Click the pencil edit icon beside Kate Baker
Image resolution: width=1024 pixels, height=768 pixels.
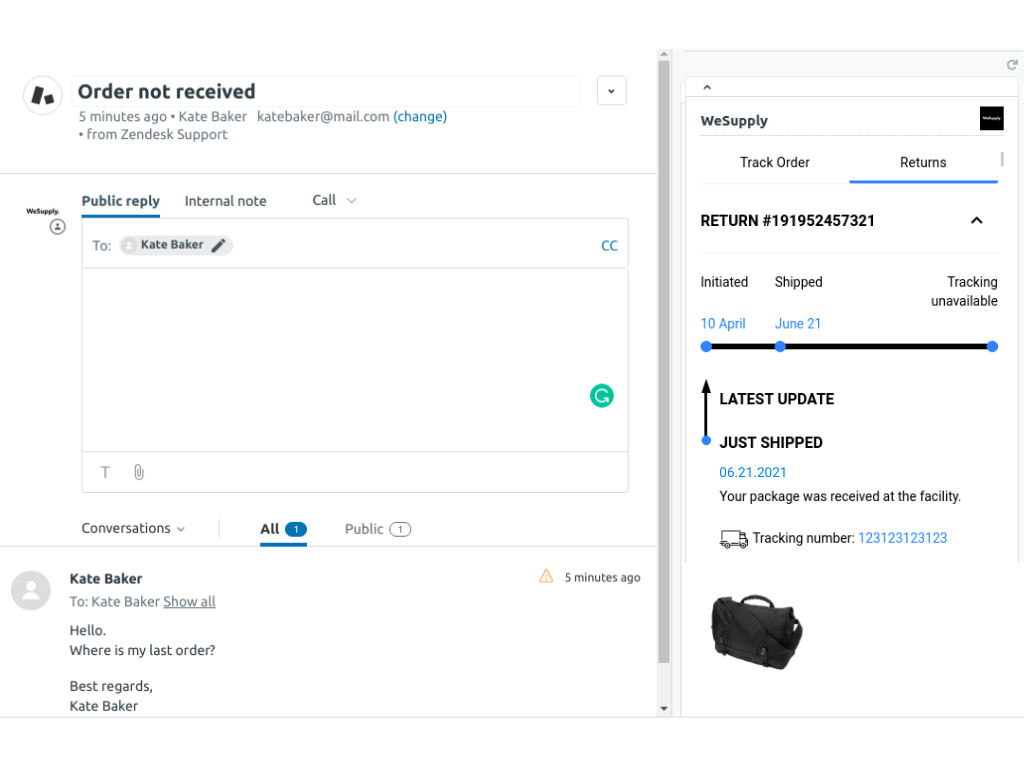219,245
